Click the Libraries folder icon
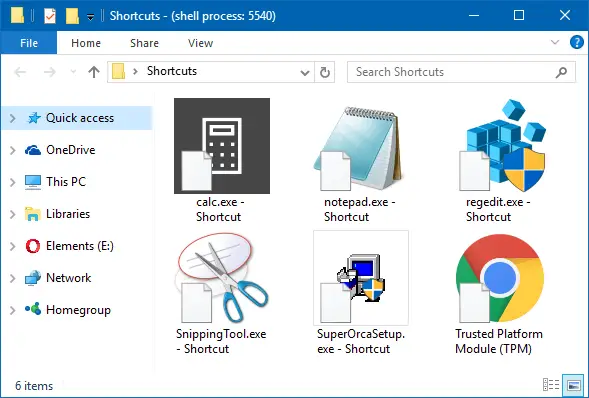 click(33, 214)
